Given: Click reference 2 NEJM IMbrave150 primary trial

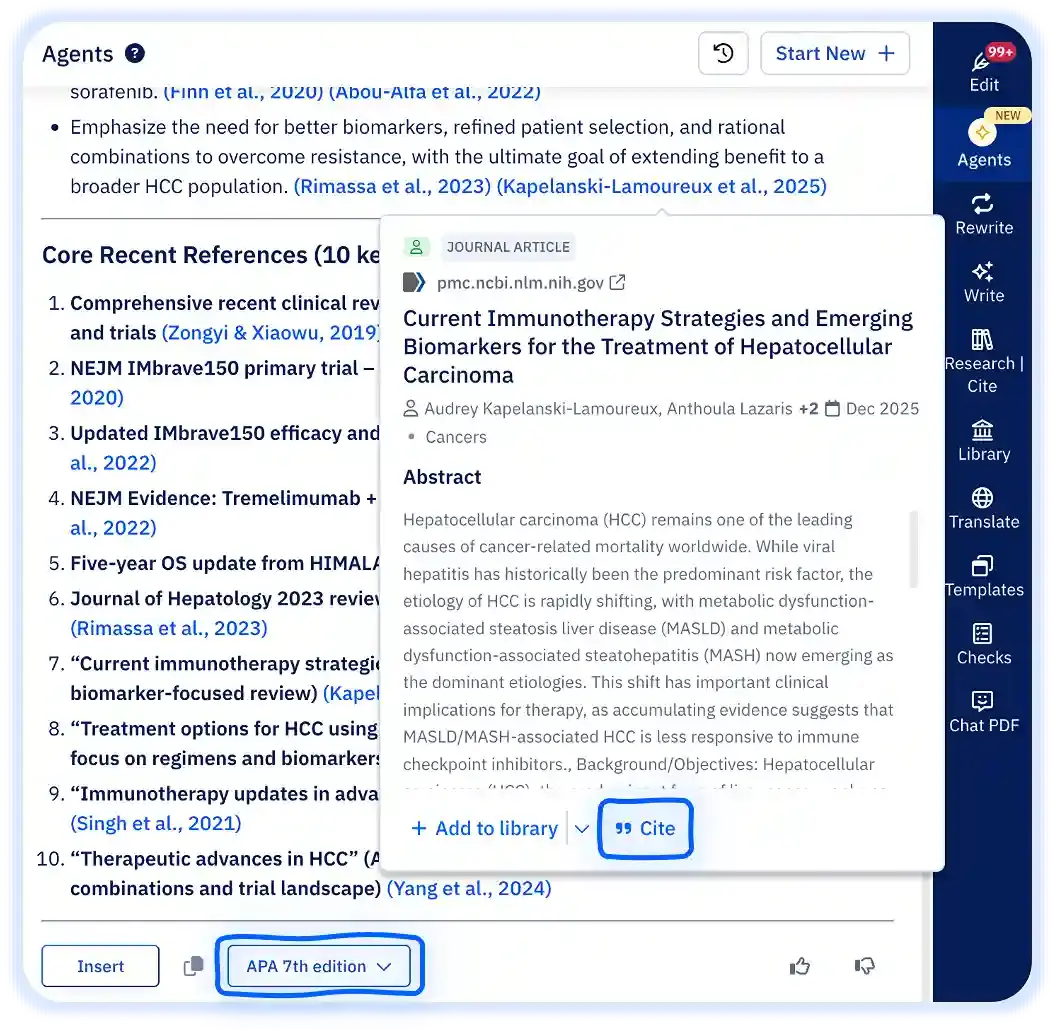Looking at the screenshot, I should [x=222, y=368].
